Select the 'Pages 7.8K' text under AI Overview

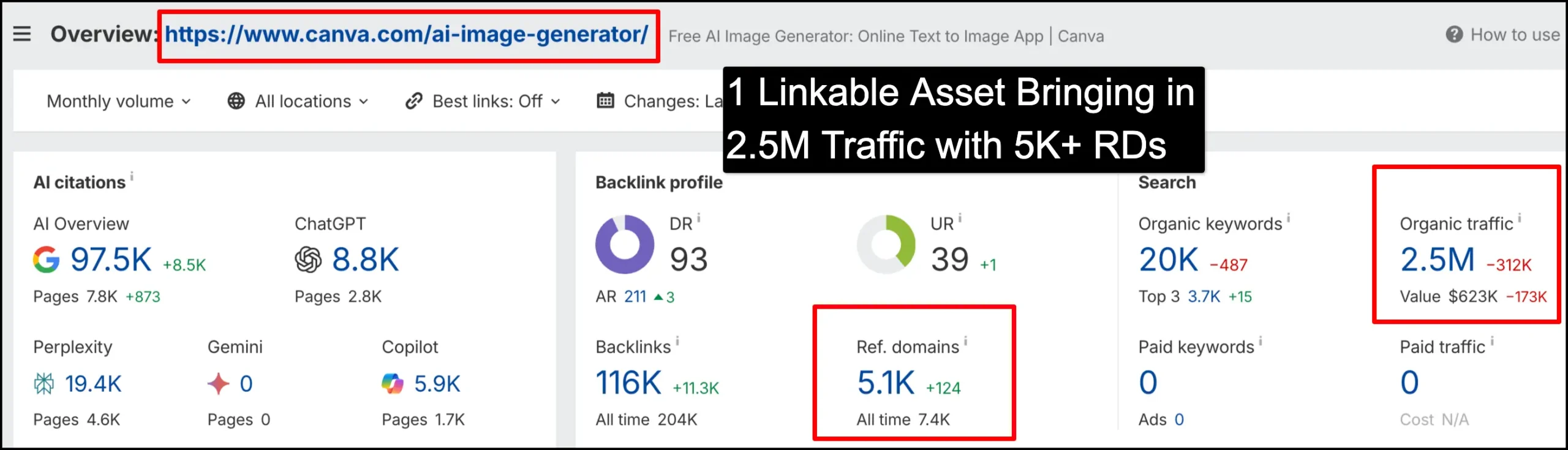pyautogui.click(x=75, y=297)
